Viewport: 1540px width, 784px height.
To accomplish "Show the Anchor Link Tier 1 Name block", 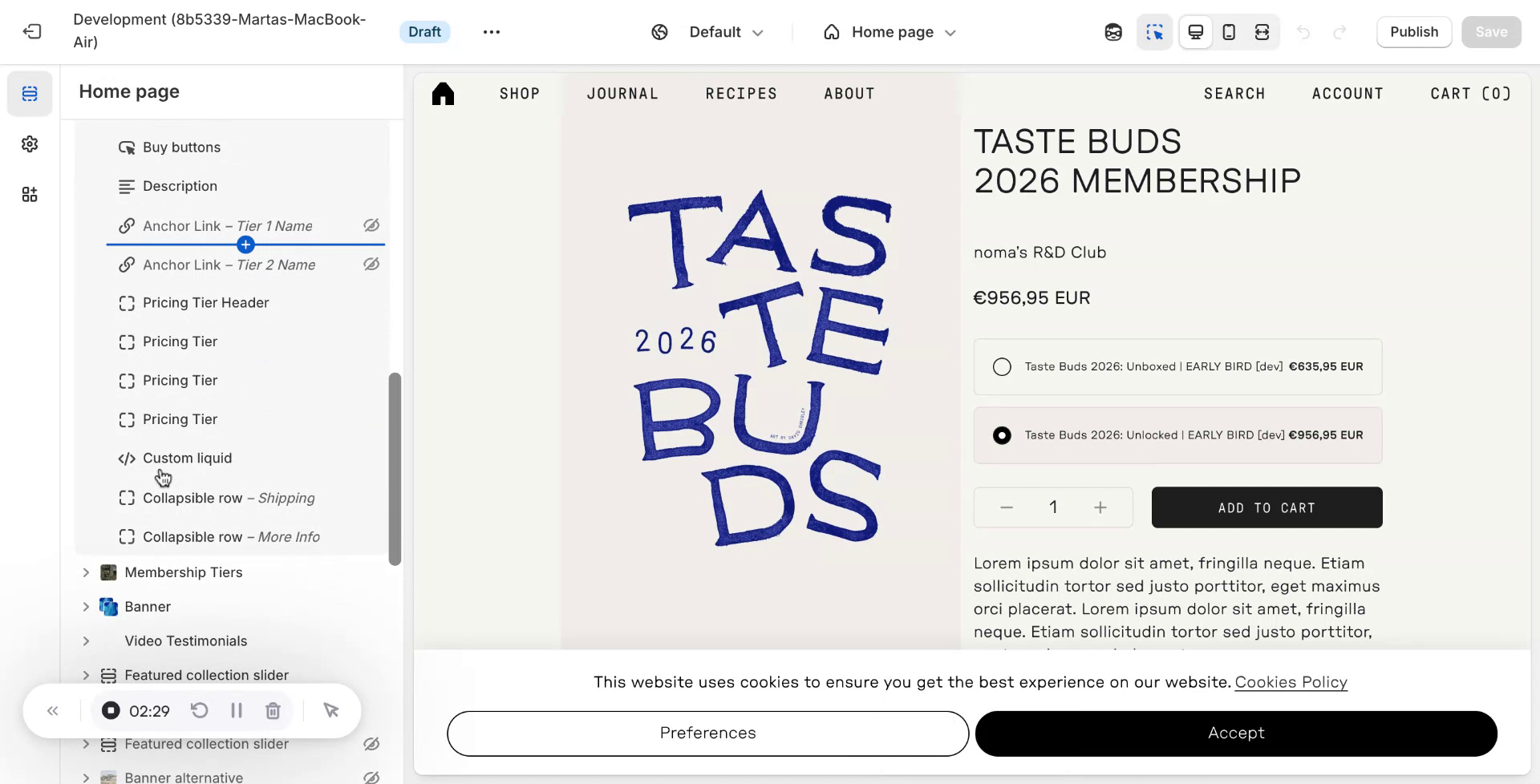I will tap(371, 225).
